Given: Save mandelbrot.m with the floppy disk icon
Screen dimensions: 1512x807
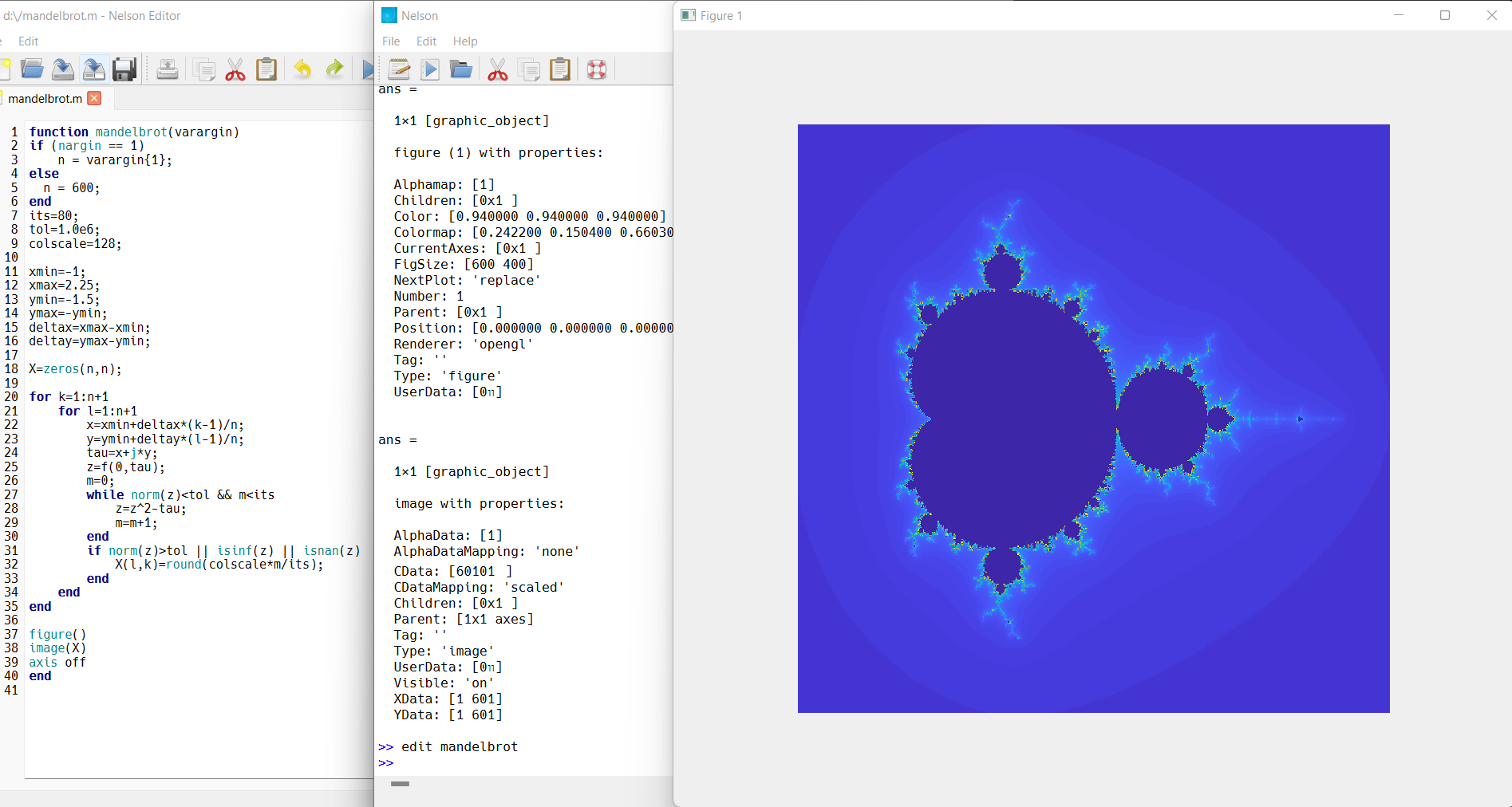Looking at the screenshot, I should (124, 69).
